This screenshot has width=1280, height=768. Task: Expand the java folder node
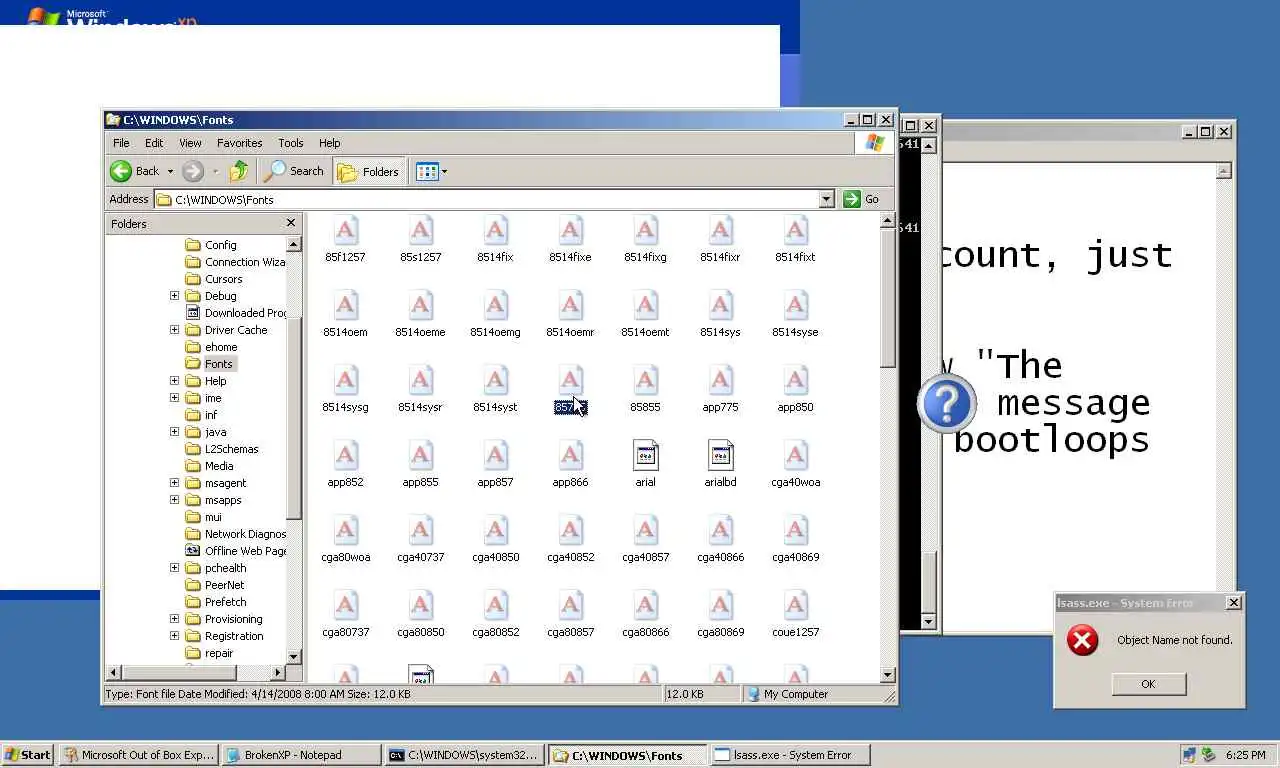[174, 432]
